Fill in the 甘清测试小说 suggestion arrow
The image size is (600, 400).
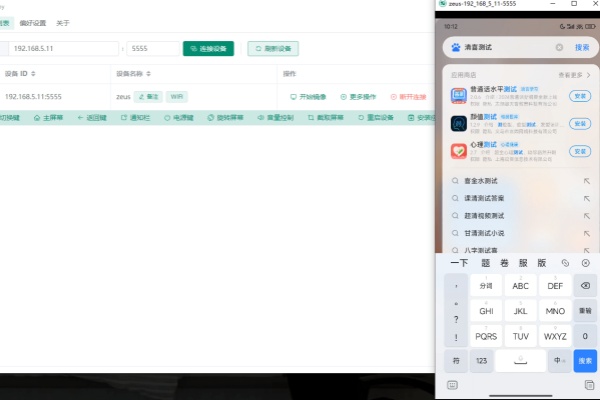[586, 232]
